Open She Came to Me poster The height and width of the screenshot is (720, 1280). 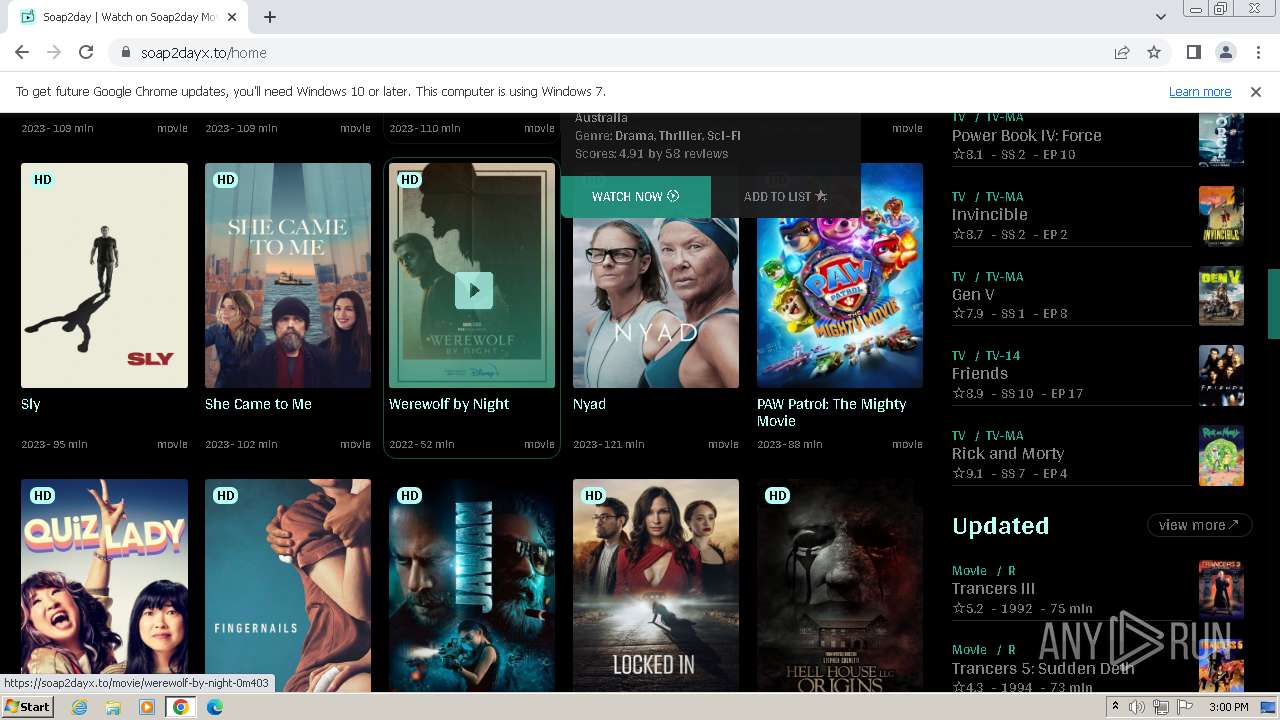click(288, 275)
